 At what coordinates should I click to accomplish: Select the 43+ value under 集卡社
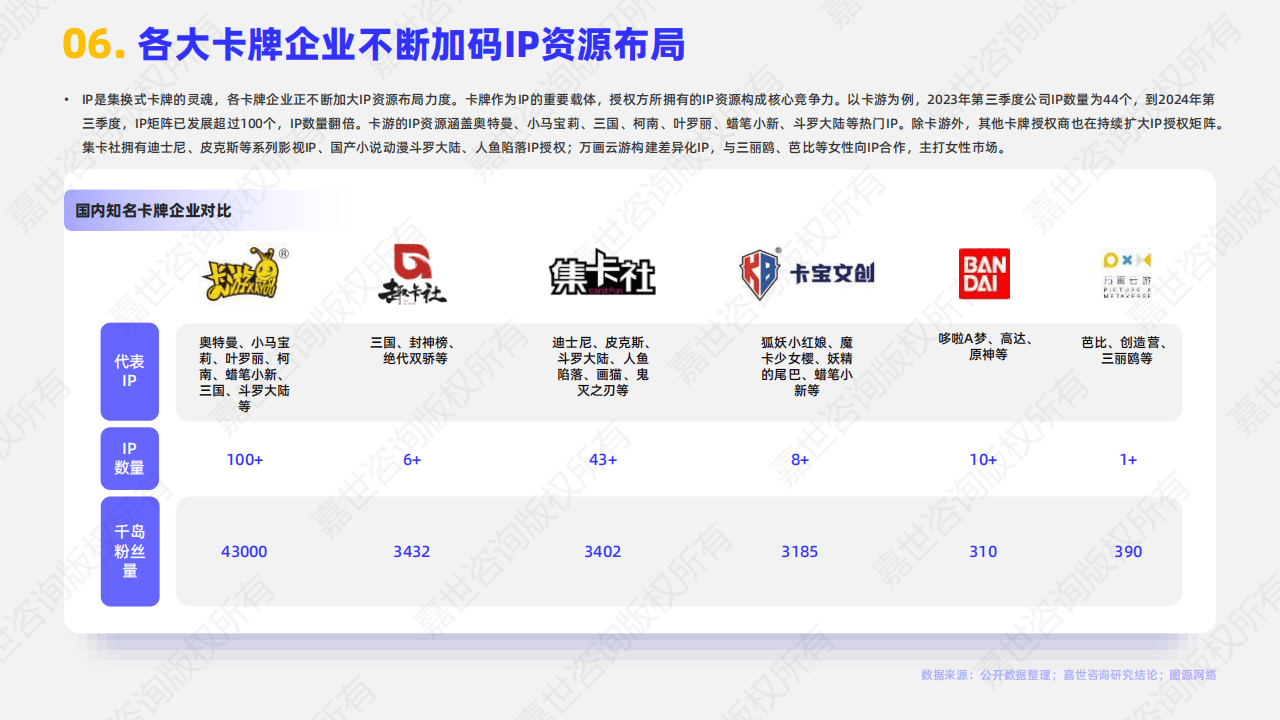[x=603, y=460]
